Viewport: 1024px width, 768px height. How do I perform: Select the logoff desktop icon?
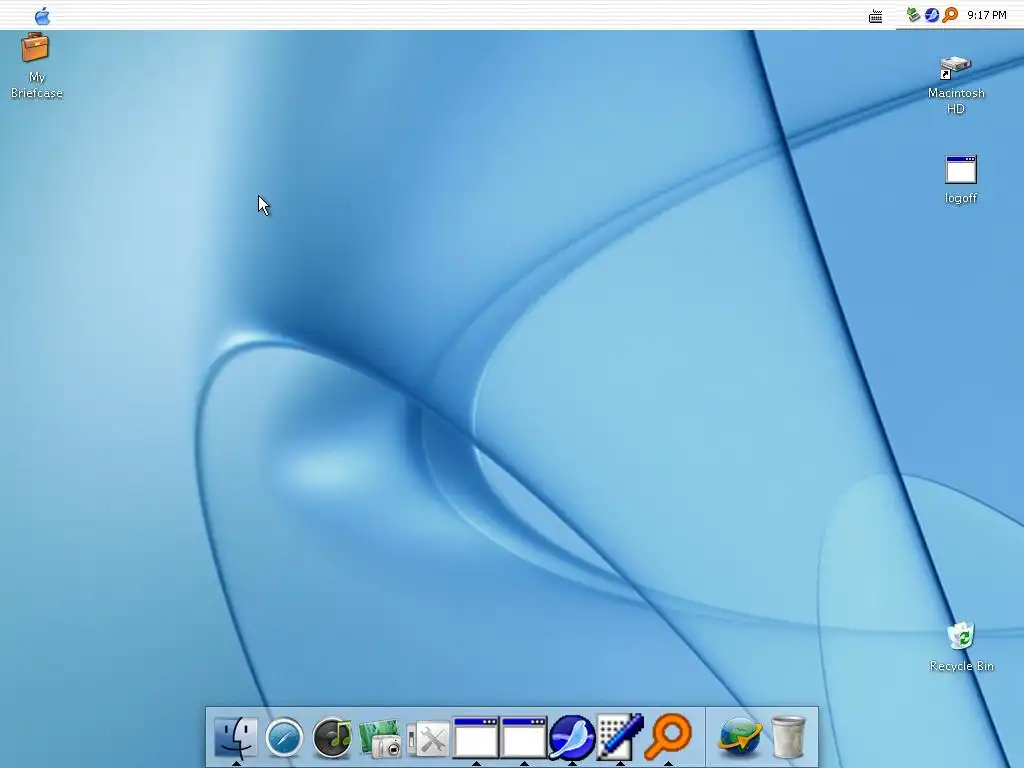coord(961,180)
